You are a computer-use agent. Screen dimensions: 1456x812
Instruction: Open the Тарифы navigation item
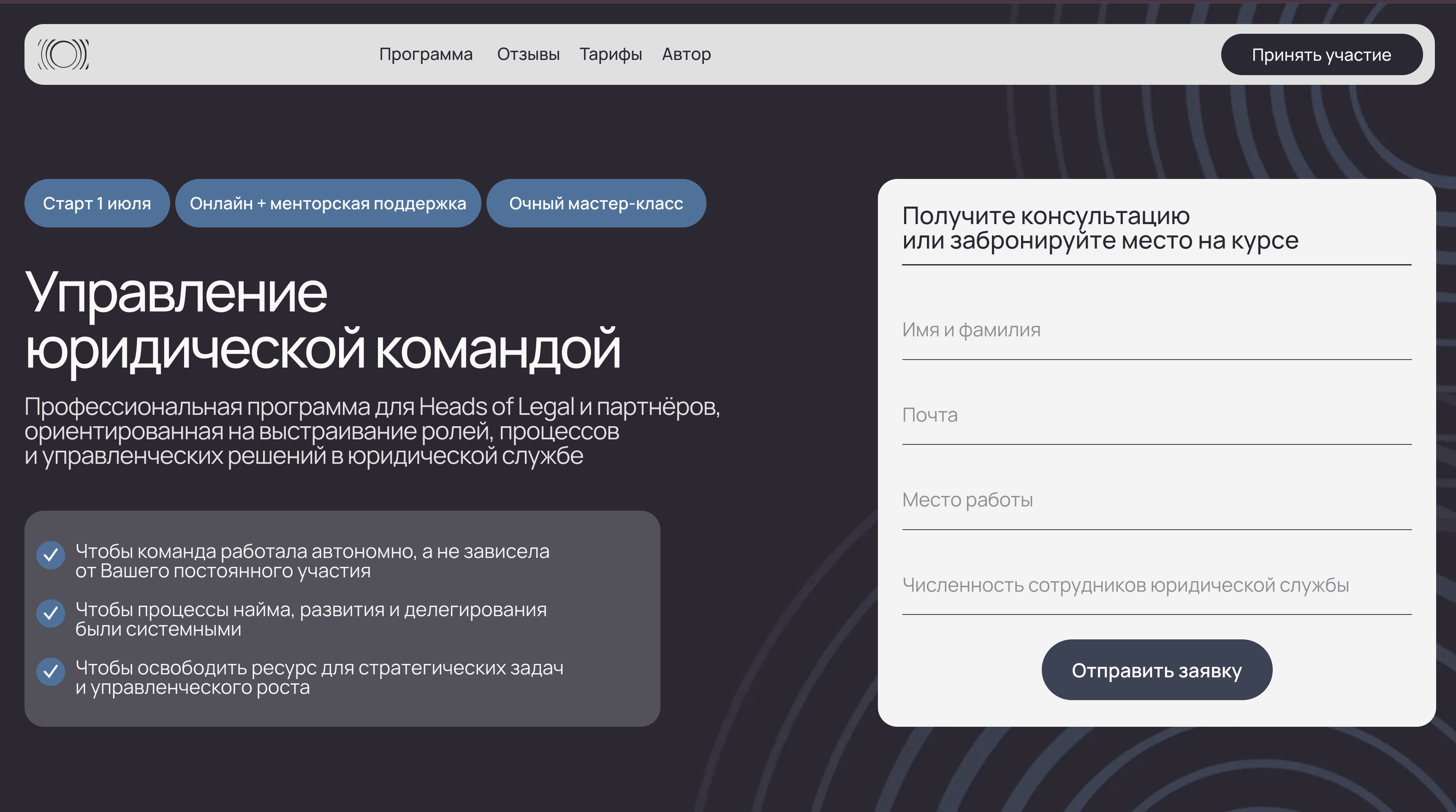pos(611,54)
